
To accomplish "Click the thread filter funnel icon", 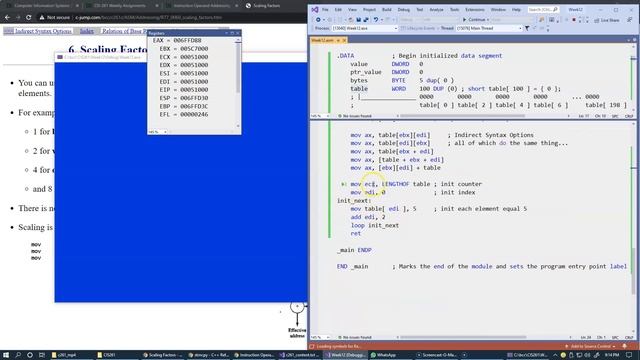I will (x=527, y=29).
